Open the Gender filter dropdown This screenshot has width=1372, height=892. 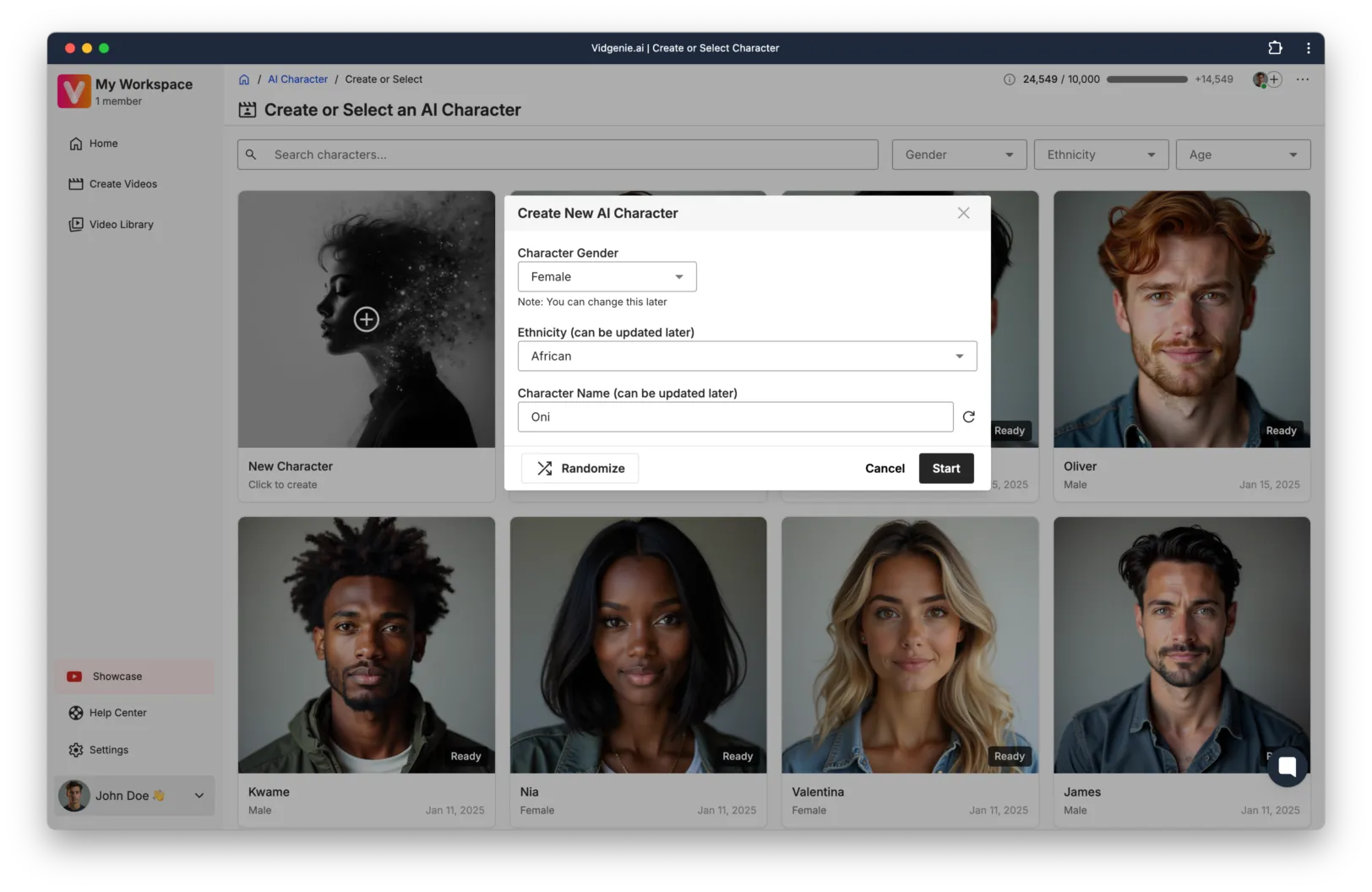point(959,155)
